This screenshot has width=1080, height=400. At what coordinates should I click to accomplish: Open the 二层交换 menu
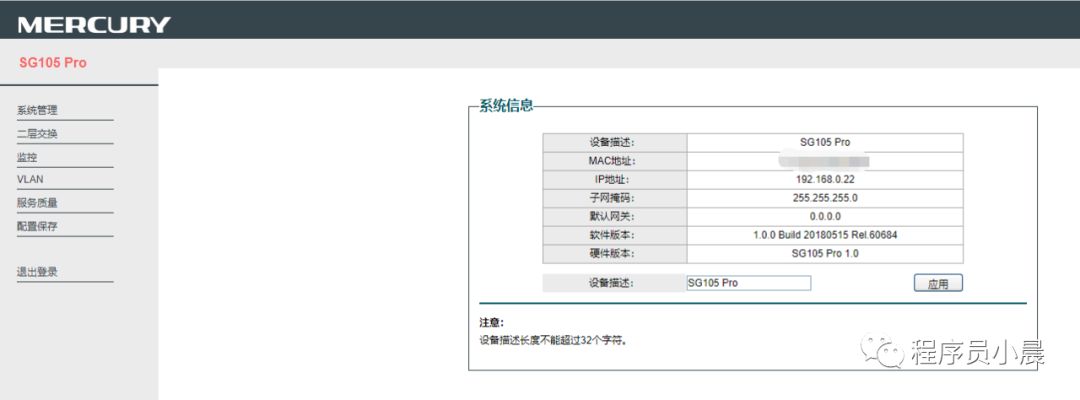37,134
